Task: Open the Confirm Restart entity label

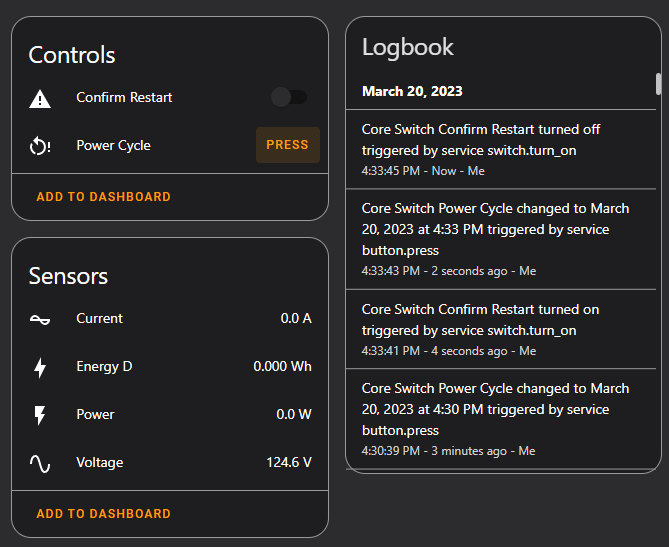Action: click(124, 98)
